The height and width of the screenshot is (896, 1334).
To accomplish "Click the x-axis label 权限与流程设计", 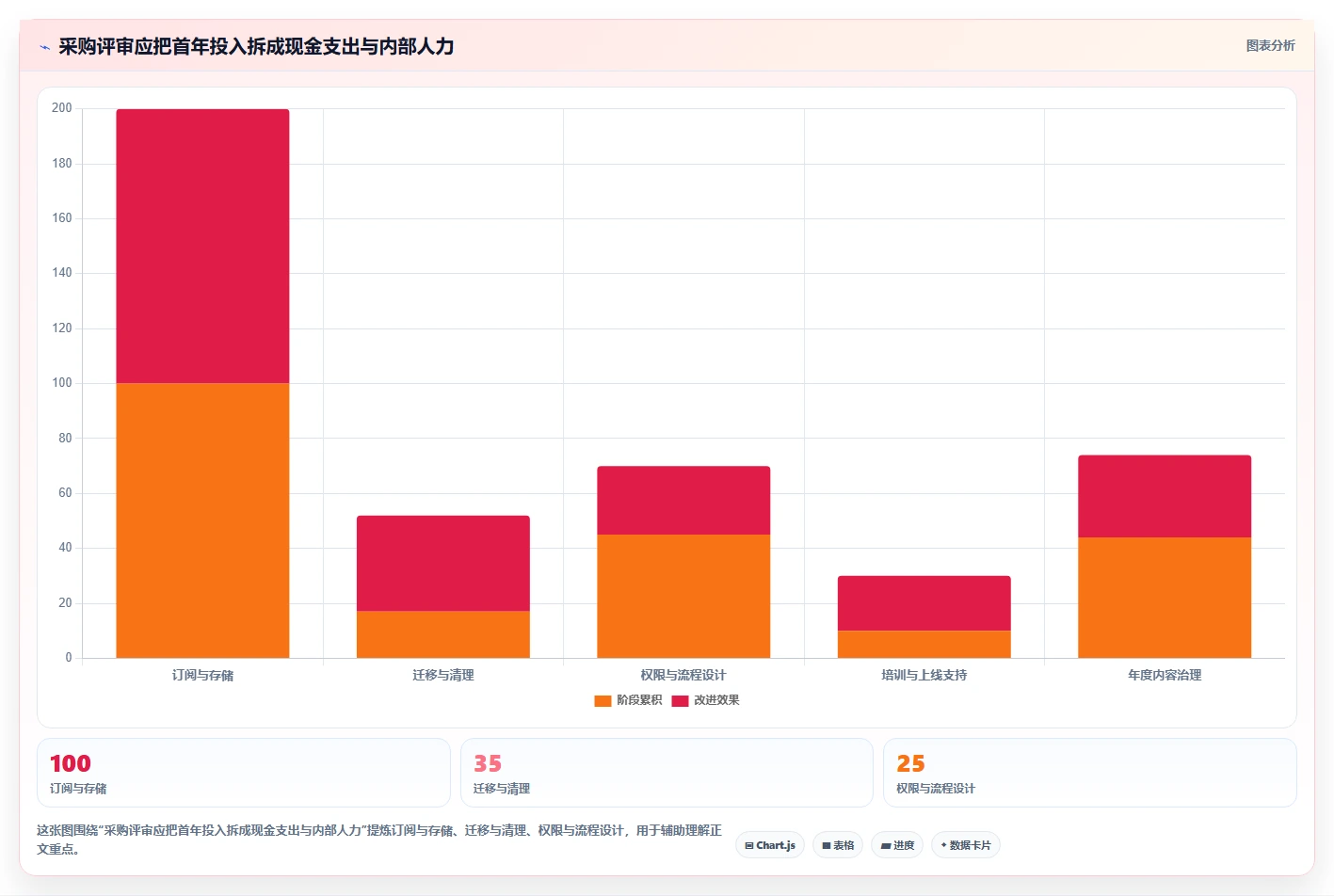I will tap(683, 675).
